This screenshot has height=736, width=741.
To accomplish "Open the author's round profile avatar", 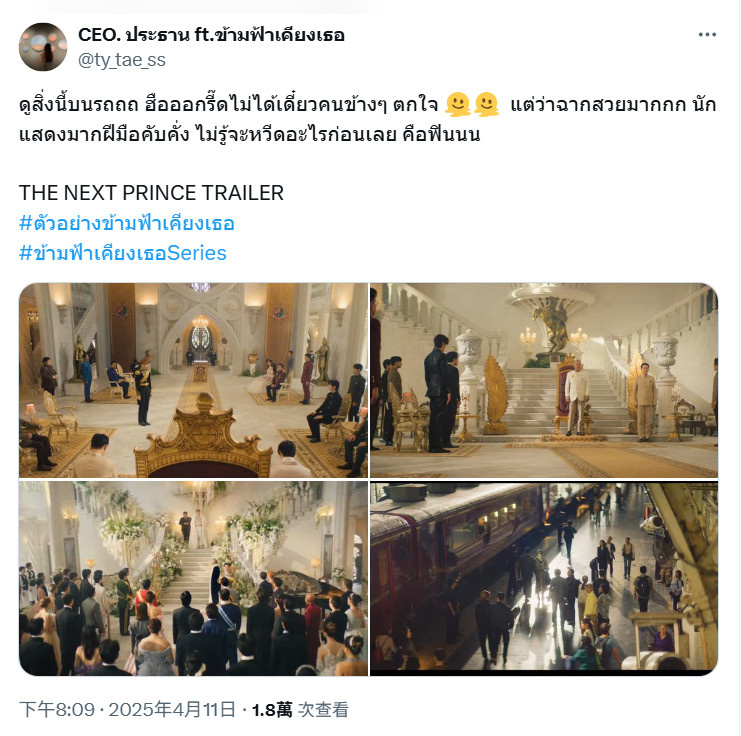I will [43, 47].
